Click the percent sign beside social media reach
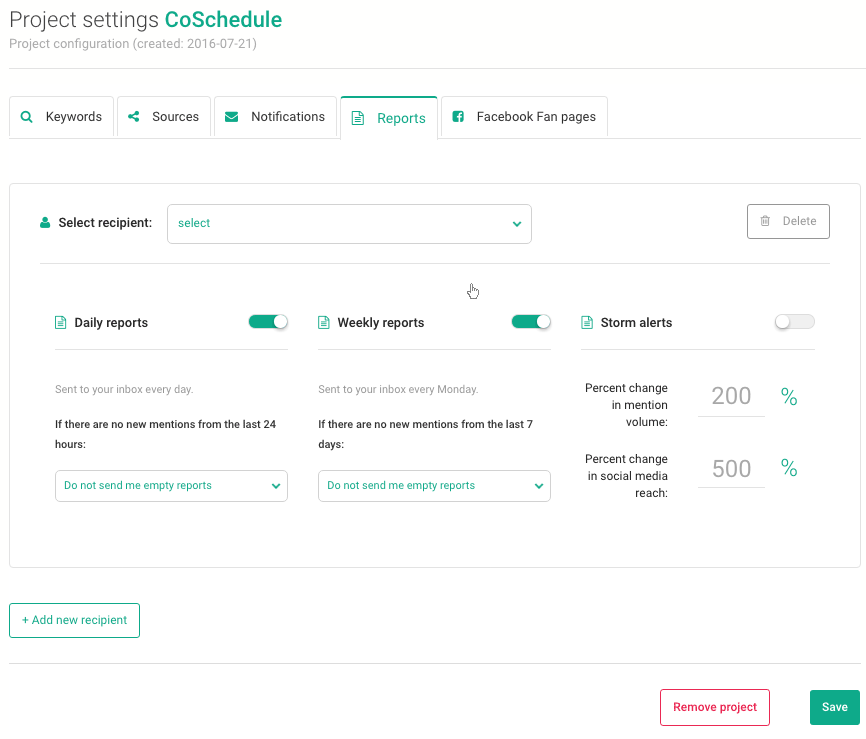Image resolution: width=866 pixels, height=739 pixels. (789, 468)
